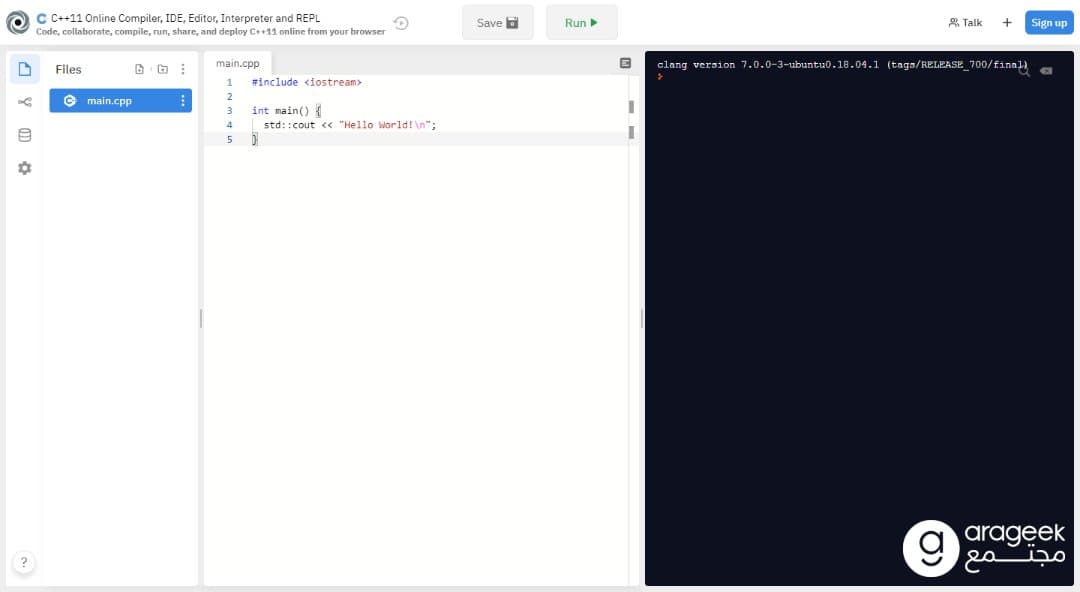Click the "Hello World!\n" string
Viewport: 1080px width, 592px height.
click(x=384, y=125)
